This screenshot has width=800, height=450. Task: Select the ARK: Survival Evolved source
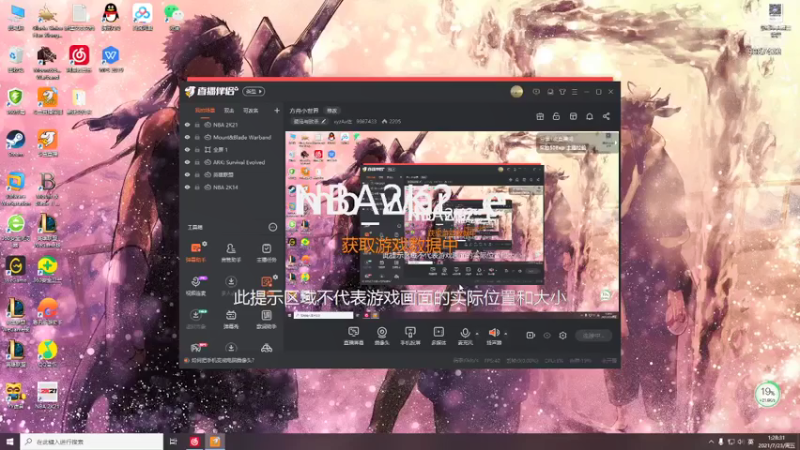232,162
